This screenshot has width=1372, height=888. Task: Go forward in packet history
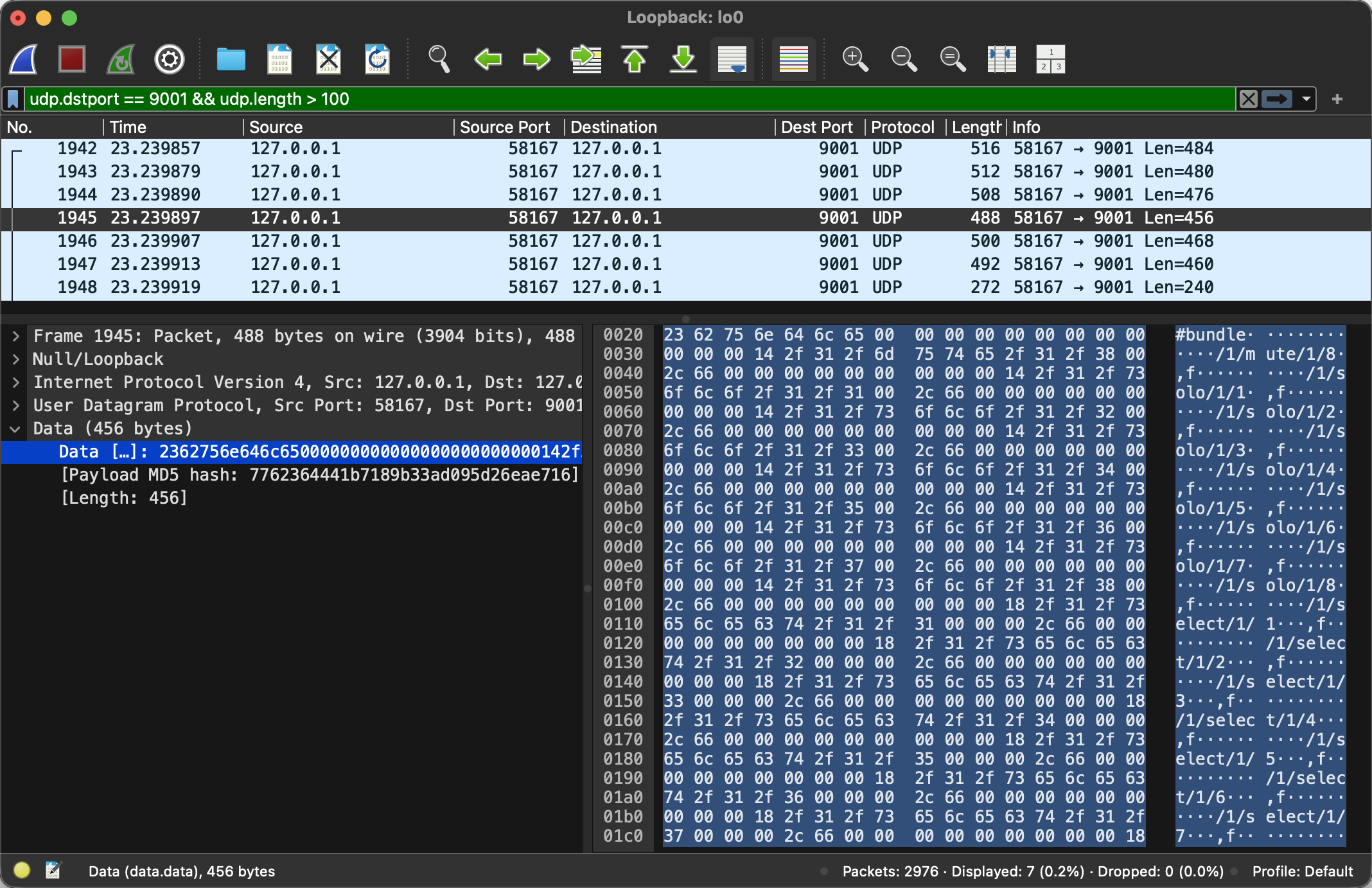tap(537, 60)
